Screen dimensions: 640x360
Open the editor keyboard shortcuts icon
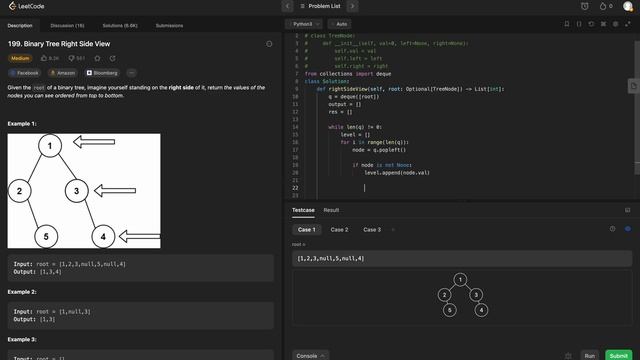coord(603,24)
